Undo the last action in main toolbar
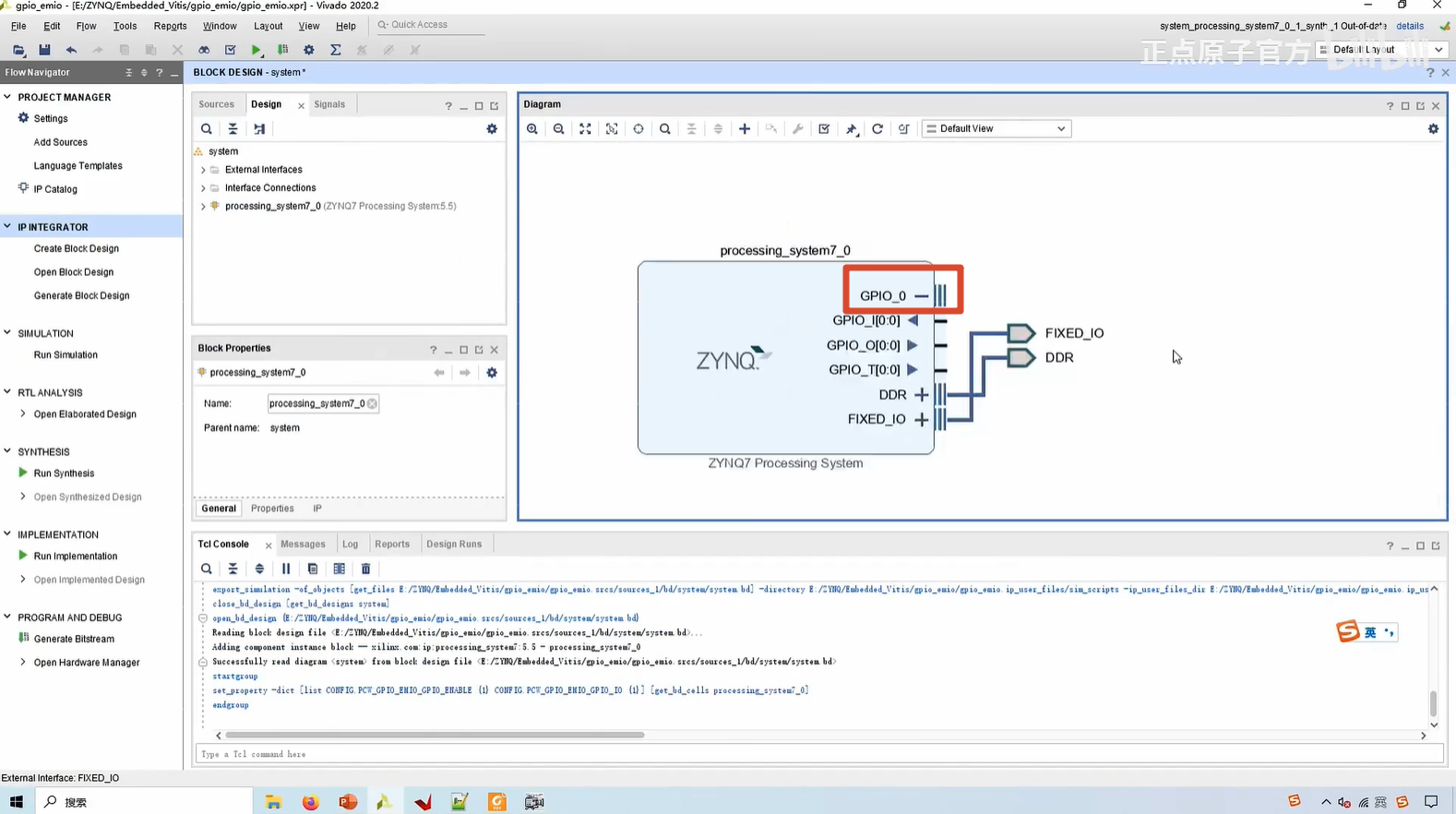The image size is (1456, 814). (x=71, y=50)
